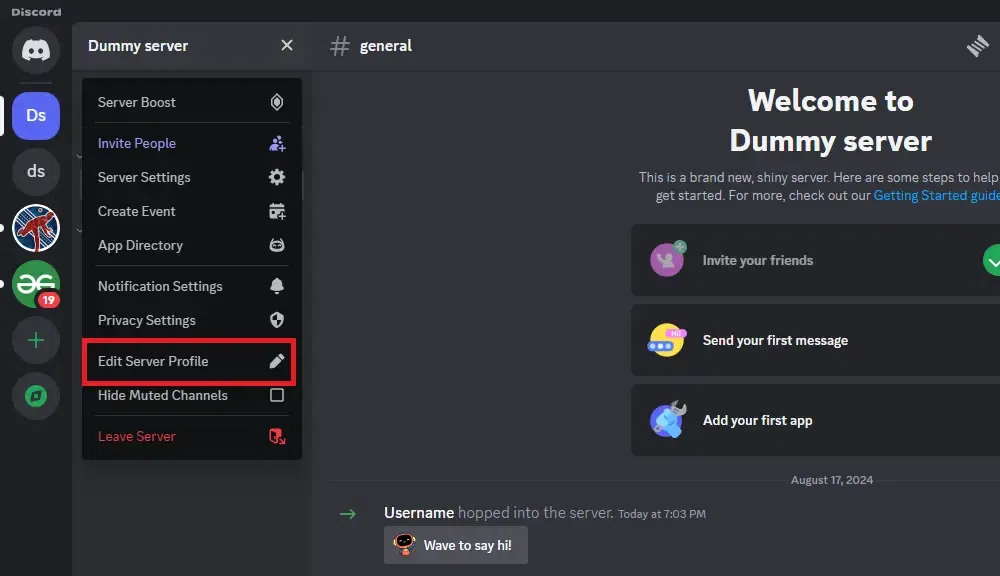The image size is (1000, 576).
Task: Select Create Event menu entry
Action: click(x=191, y=211)
